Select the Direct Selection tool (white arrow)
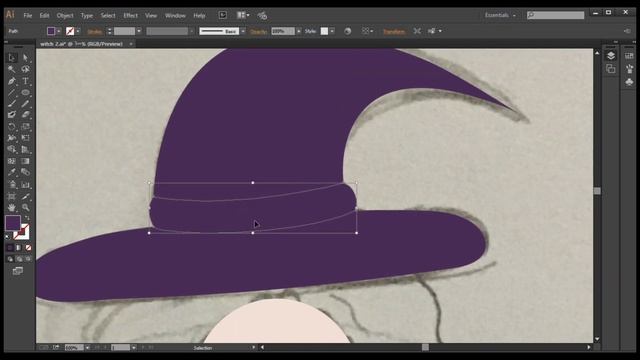Viewport: 640px width, 360px height. [25, 58]
